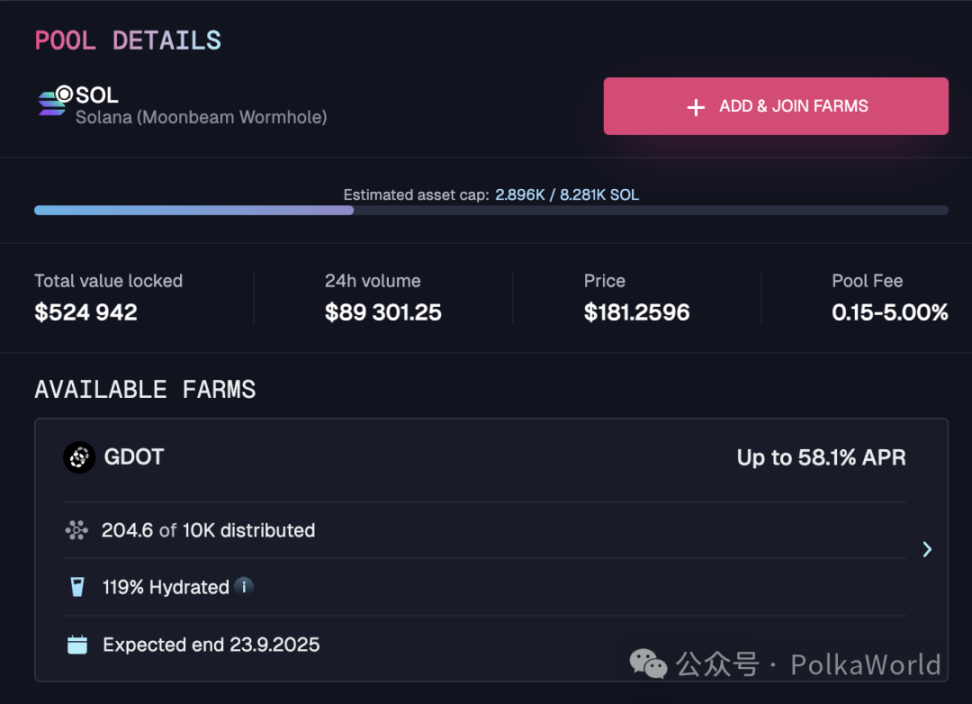Open the info tooltip next to 119% Hydrated
Viewport: 972px width, 704px height.
[243, 587]
